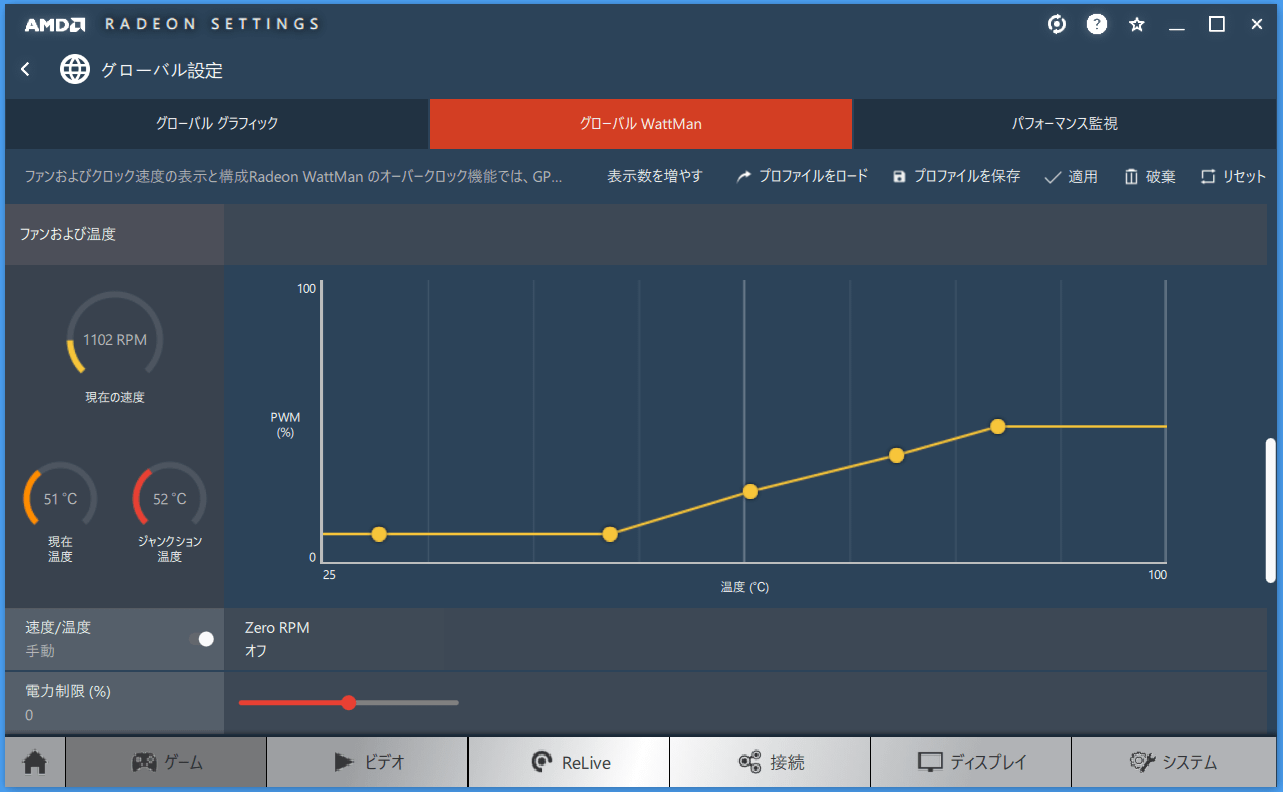Click the 電力制限 (%) label
The width and height of the screenshot is (1283, 792).
tap(68, 691)
